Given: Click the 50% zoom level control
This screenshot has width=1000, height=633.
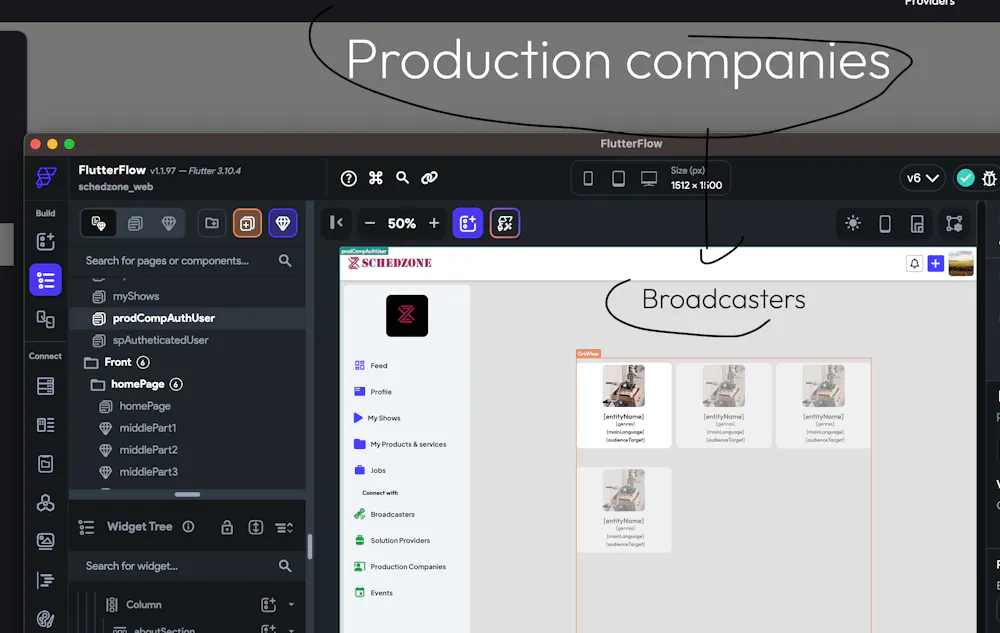Looking at the screenshot, I should click(401, 222).
